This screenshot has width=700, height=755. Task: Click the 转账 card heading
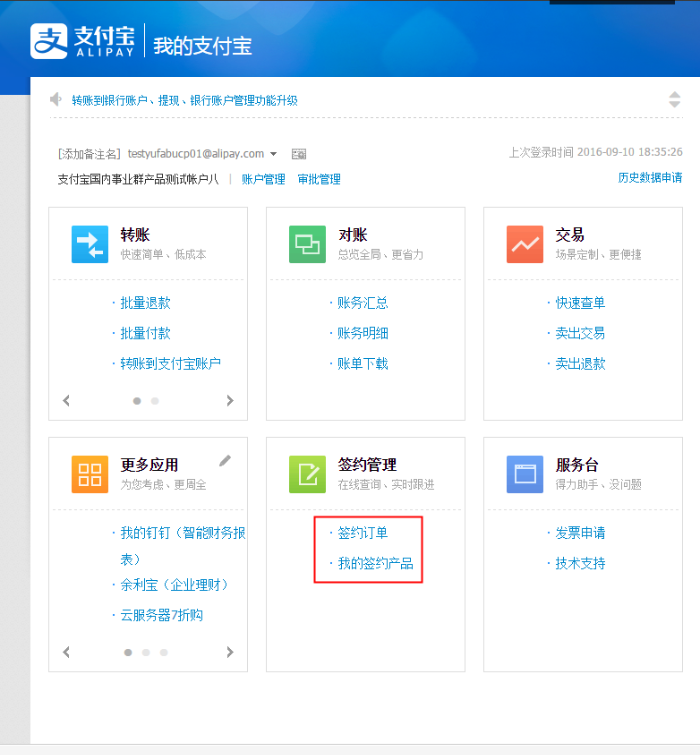click(x=135, y=235)
